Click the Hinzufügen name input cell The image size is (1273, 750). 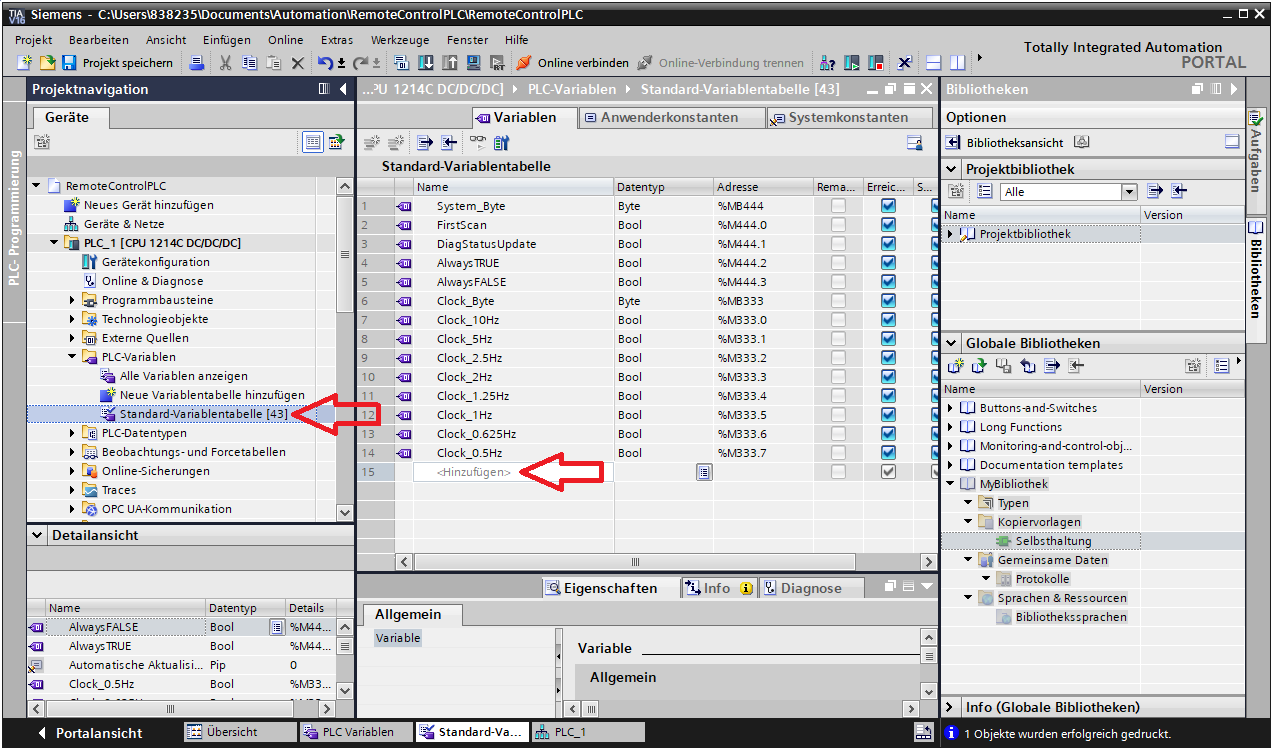(514, 472)
